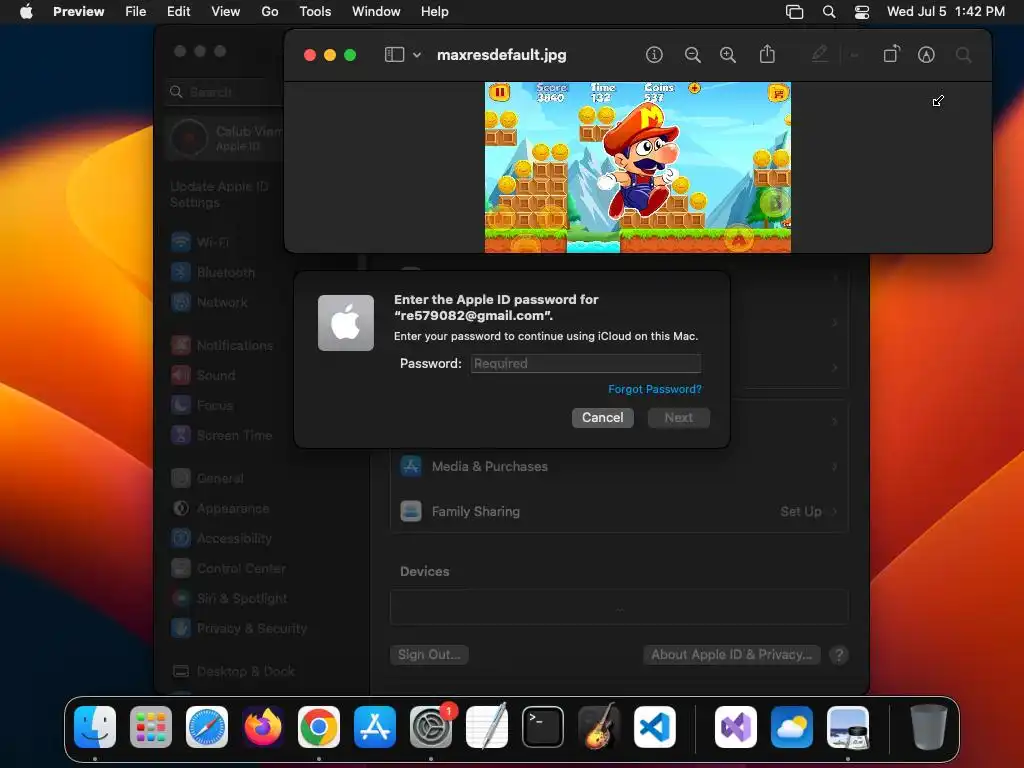Share the image with the Share icon
1024x768 pixels.
pos(767,54)
